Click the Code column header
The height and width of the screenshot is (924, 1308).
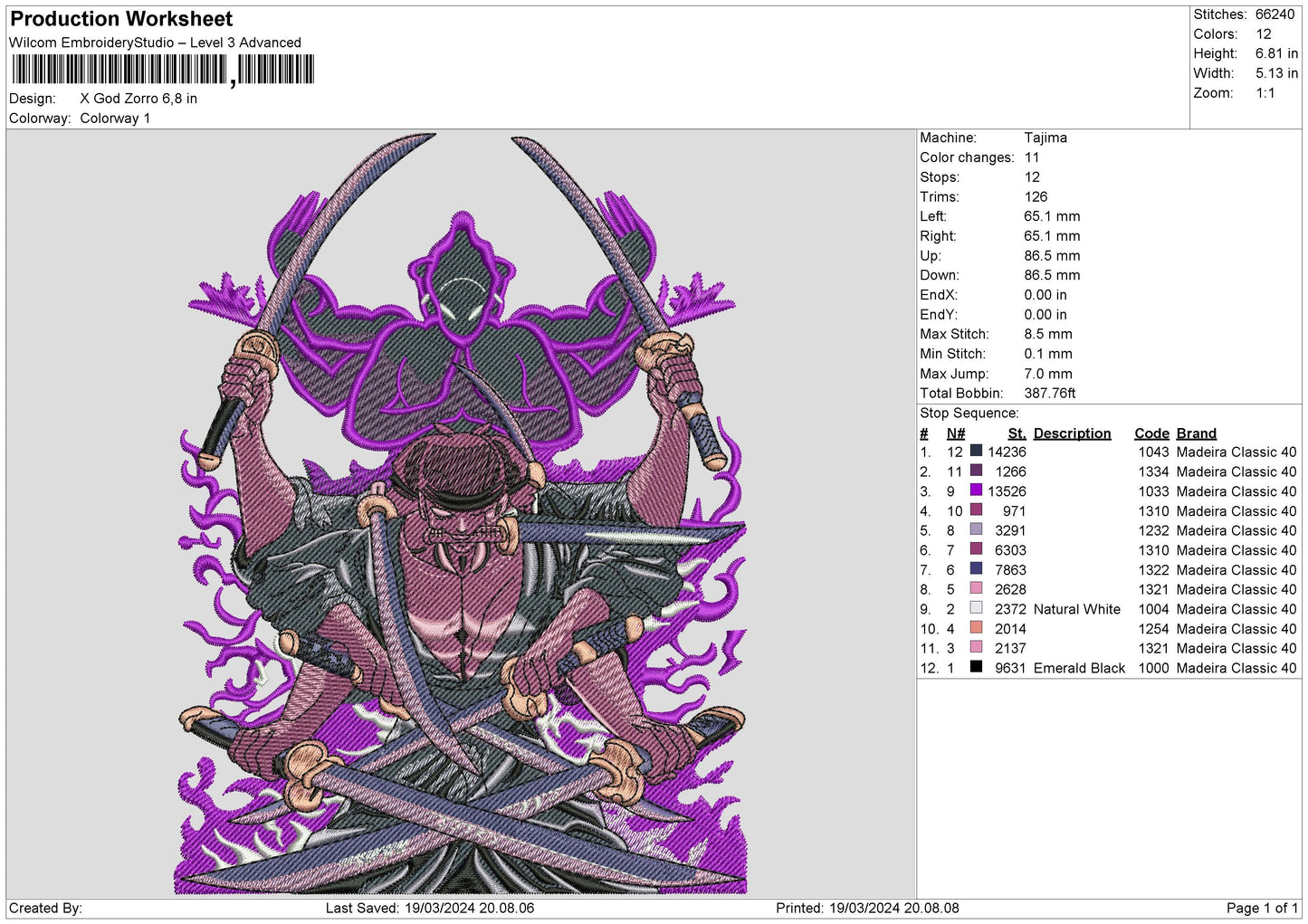(1152, 433)
